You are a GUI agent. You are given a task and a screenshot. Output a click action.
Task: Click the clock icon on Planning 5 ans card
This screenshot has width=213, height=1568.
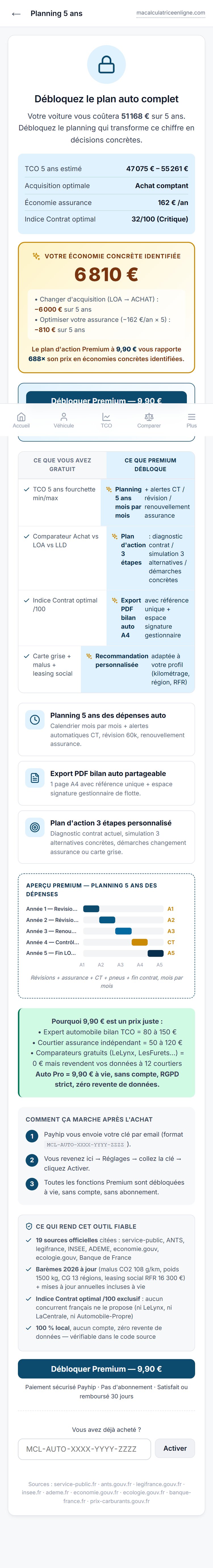35,719
